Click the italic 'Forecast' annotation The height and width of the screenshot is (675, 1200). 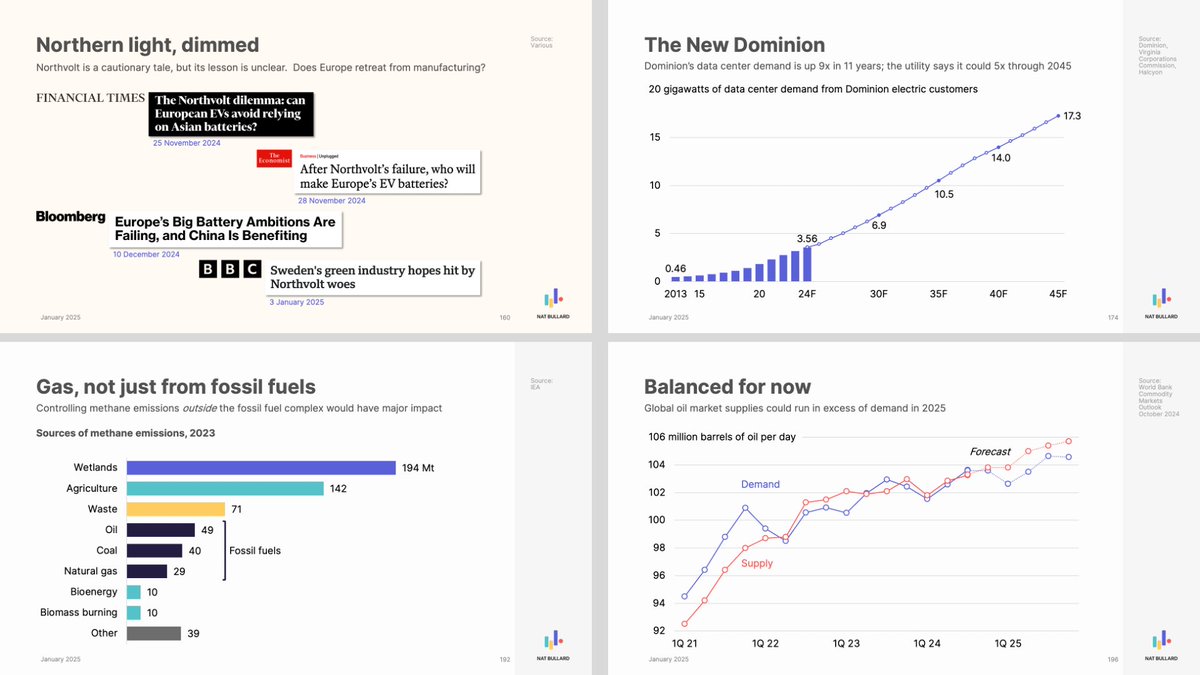click(990, 451)
